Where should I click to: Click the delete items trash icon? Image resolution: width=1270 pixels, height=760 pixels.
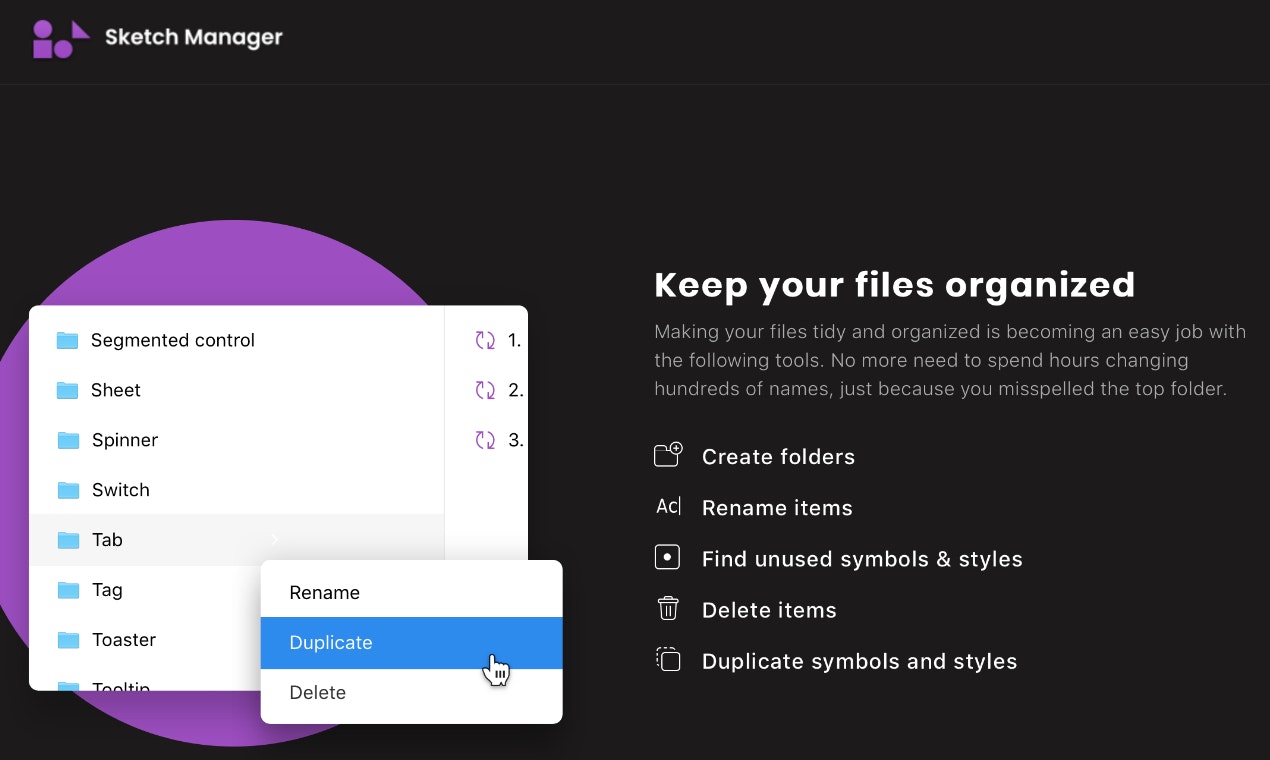pos(668,608)
